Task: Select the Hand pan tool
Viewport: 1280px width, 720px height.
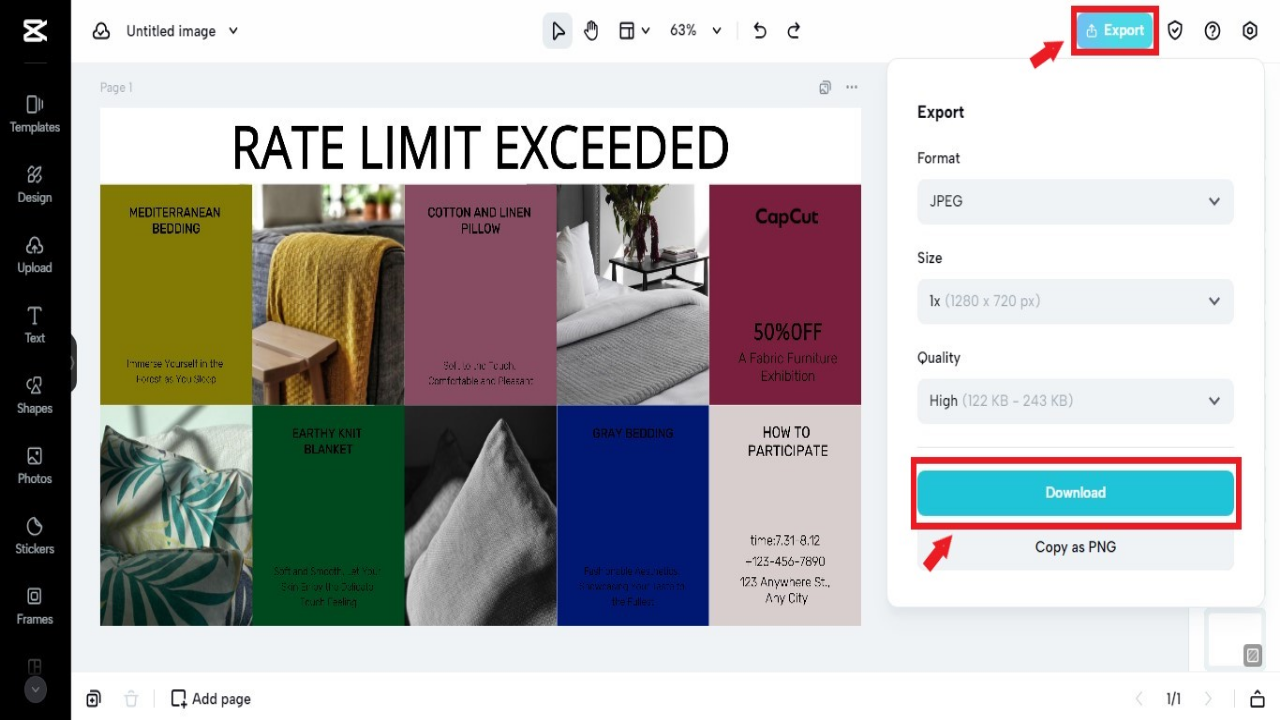Action: (x=591, y=30)
